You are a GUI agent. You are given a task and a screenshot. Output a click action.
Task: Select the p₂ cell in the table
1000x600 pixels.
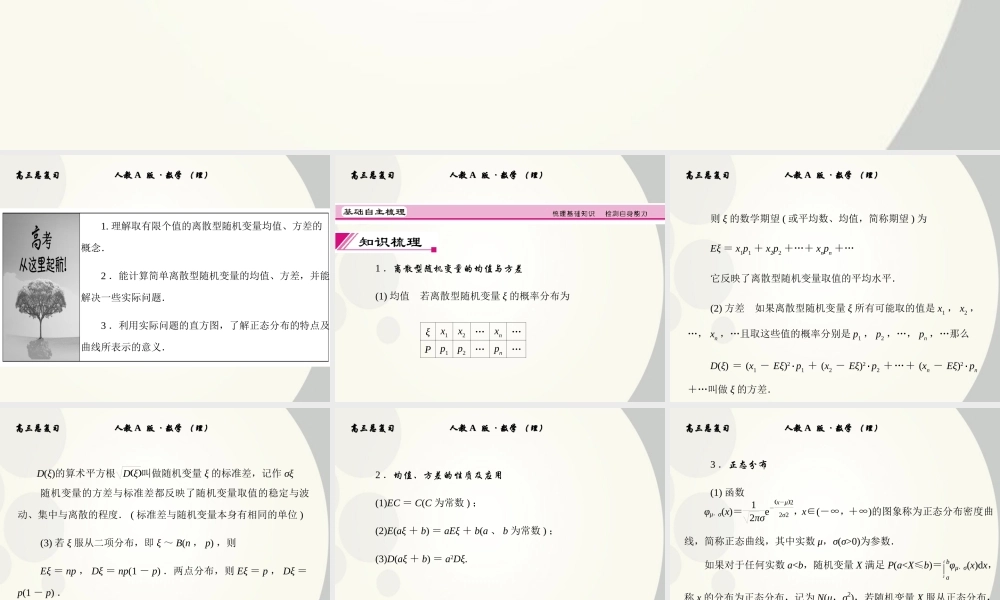[x=461, y=349]
